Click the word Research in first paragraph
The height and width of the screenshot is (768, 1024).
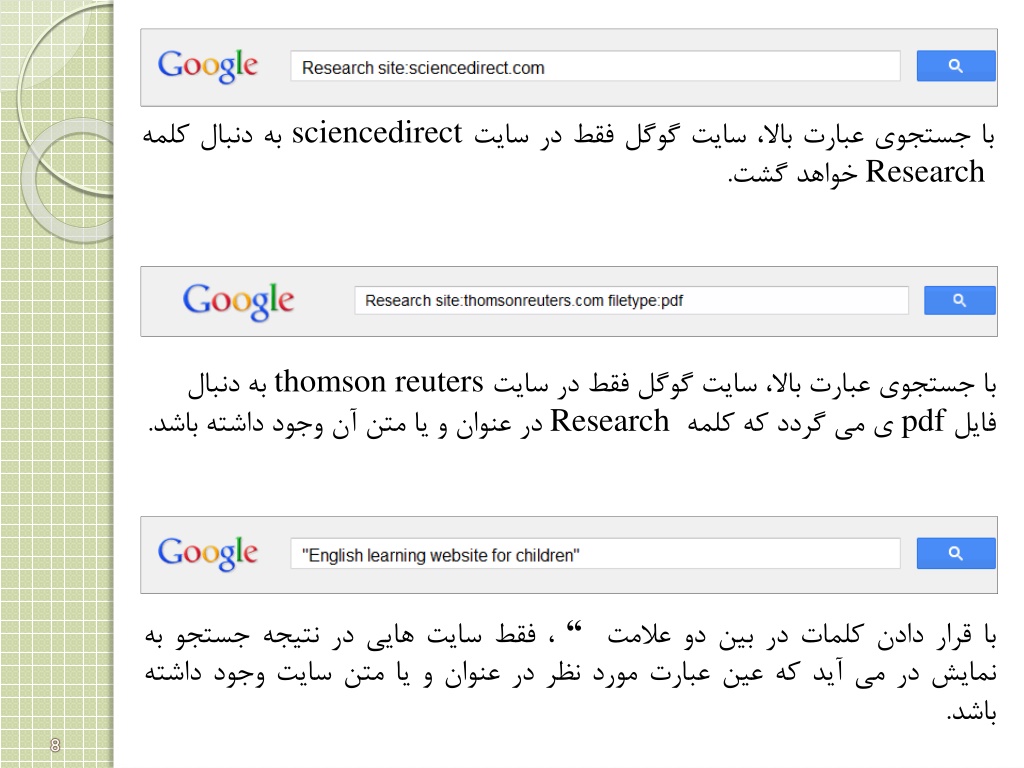pyautogui.click(x=924, y=172)
